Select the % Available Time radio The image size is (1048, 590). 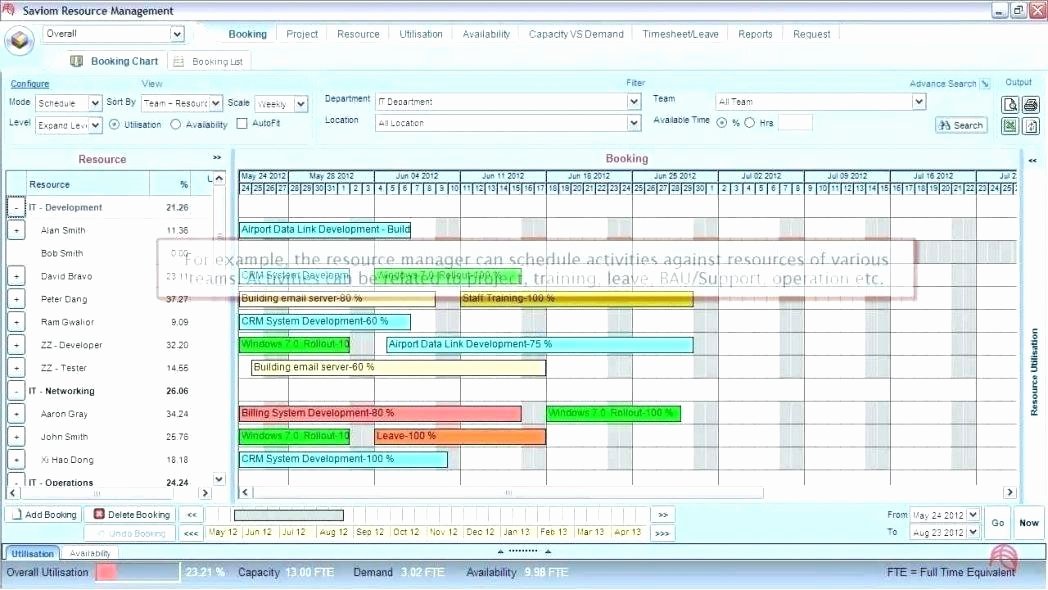coord(722,123)
